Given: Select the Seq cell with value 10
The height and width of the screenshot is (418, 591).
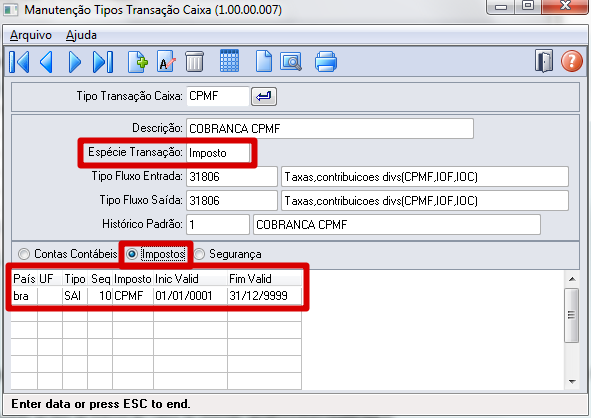Looking at the screenshot, I should [100, 296].
